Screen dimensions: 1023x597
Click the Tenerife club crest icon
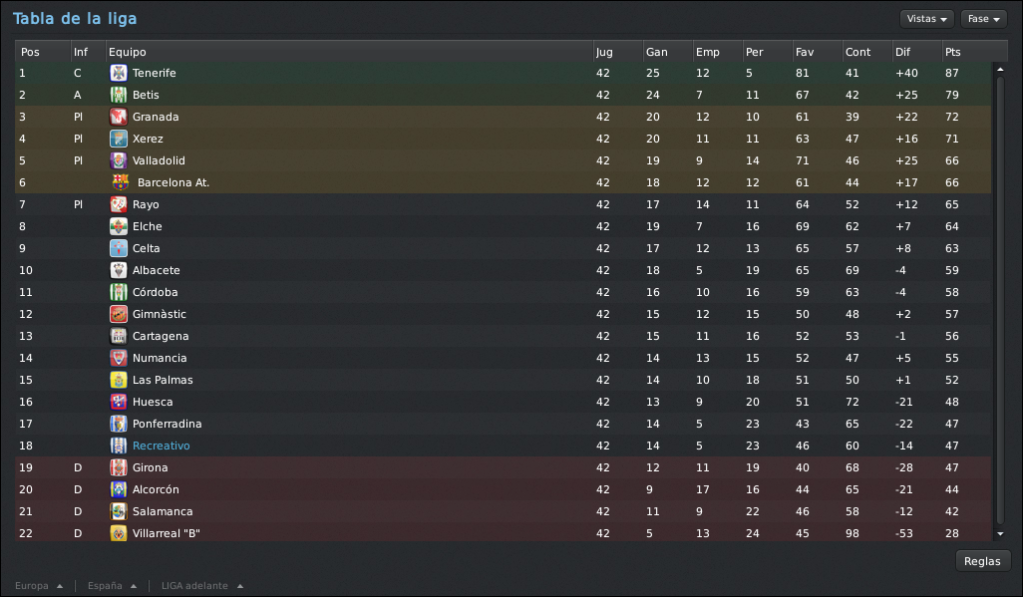point(118,73)
